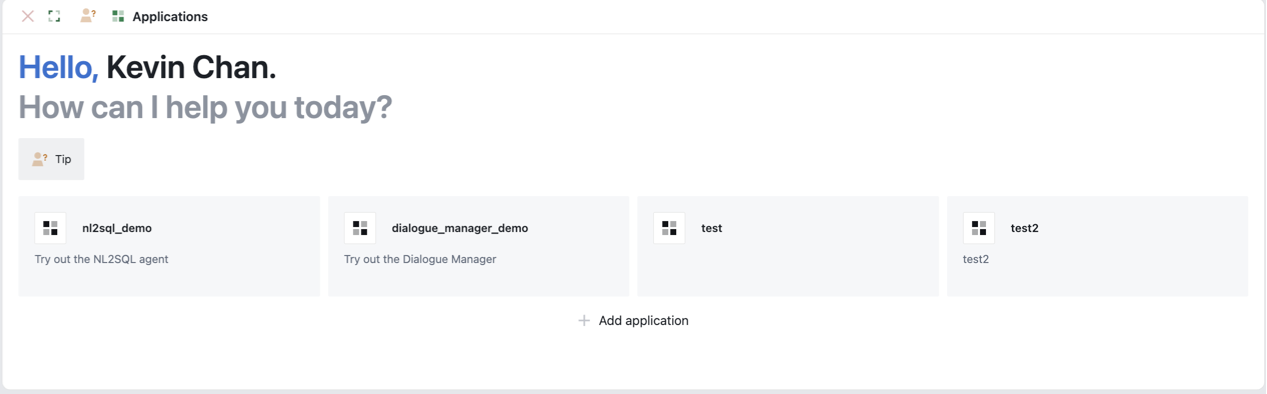The image size is (1267, 394).
Task: Click the plus icon beside Add application
Action: tap(584, 321)
